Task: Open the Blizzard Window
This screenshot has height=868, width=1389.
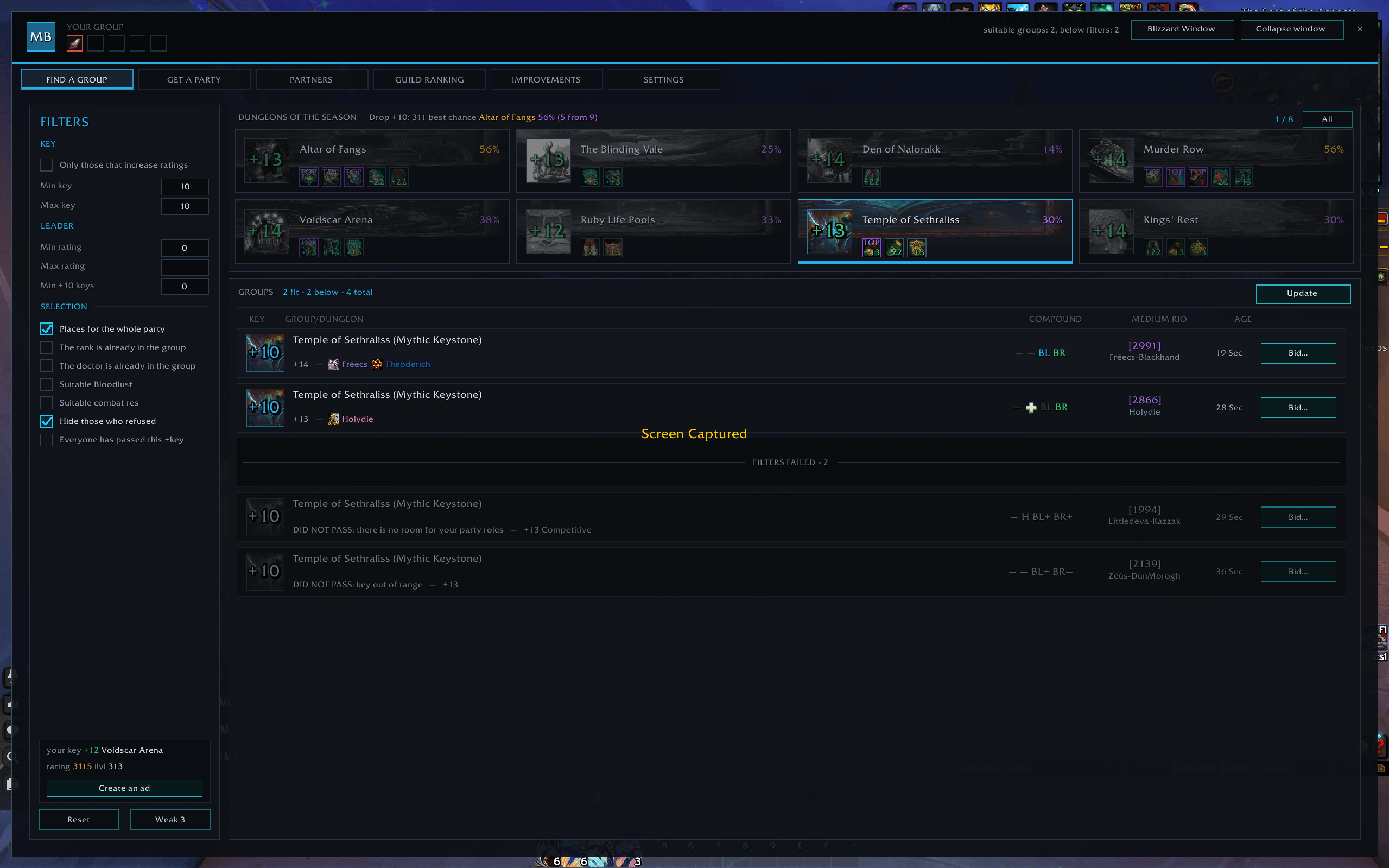Action: click(x=1182, y=29)
